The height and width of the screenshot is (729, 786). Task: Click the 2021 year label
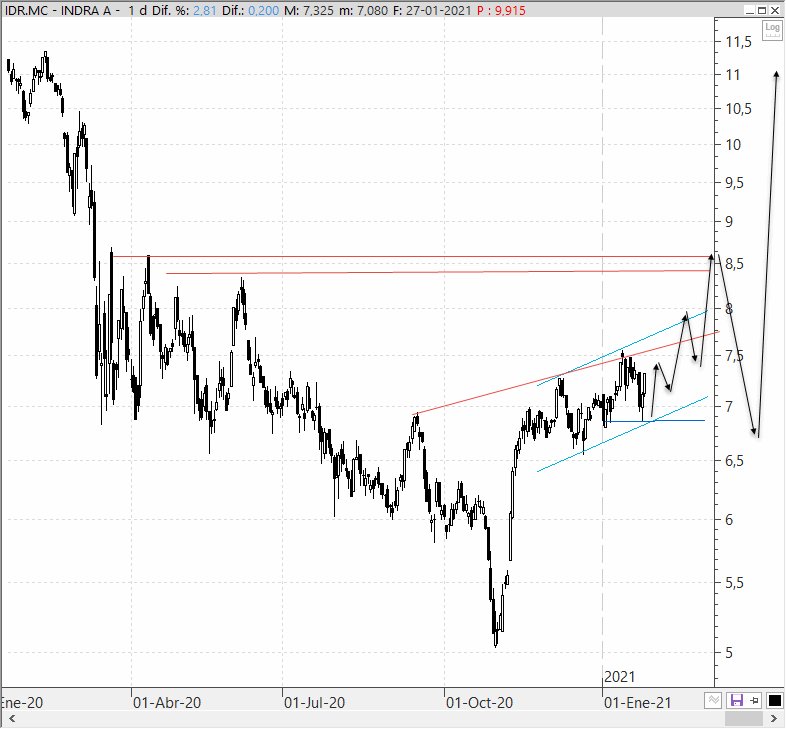pos(620,677)
